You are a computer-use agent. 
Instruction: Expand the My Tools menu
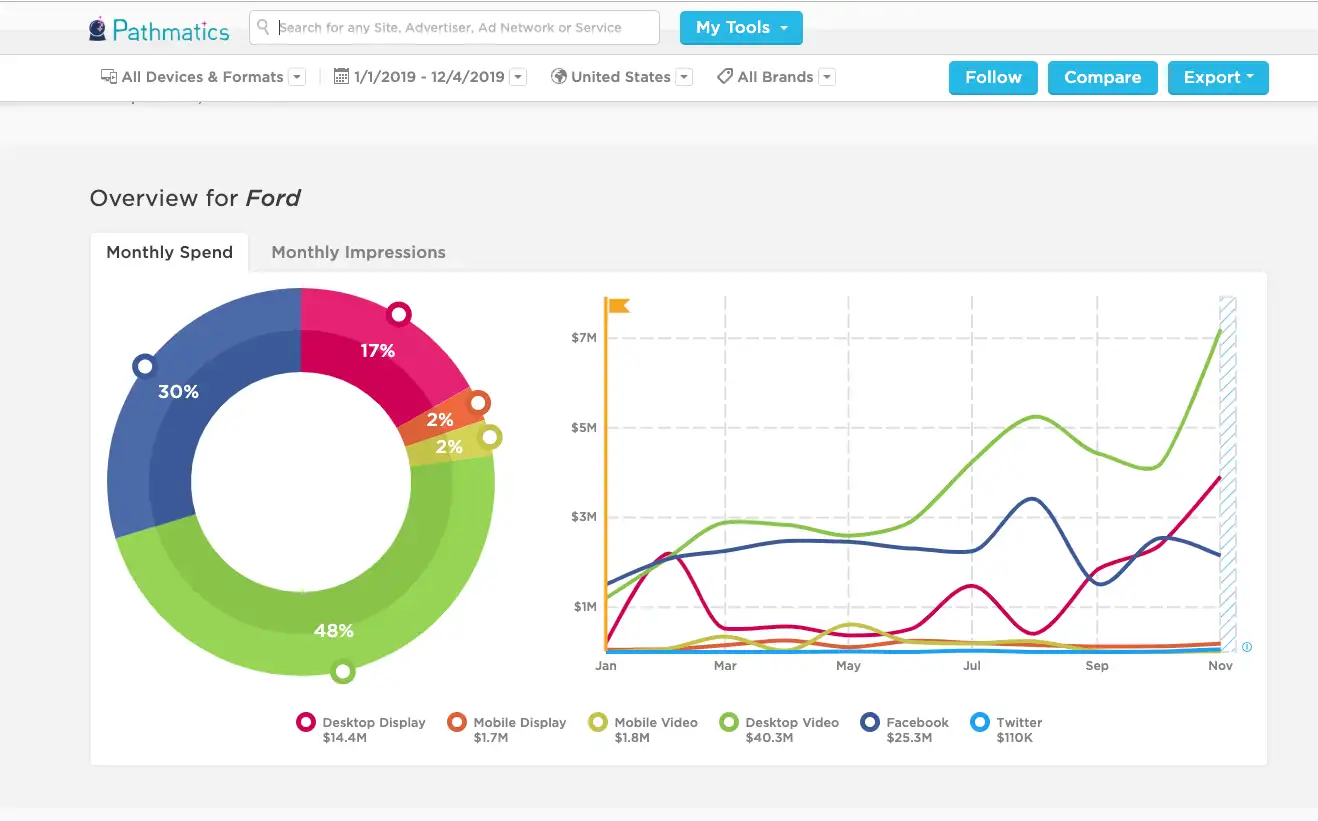741,28
